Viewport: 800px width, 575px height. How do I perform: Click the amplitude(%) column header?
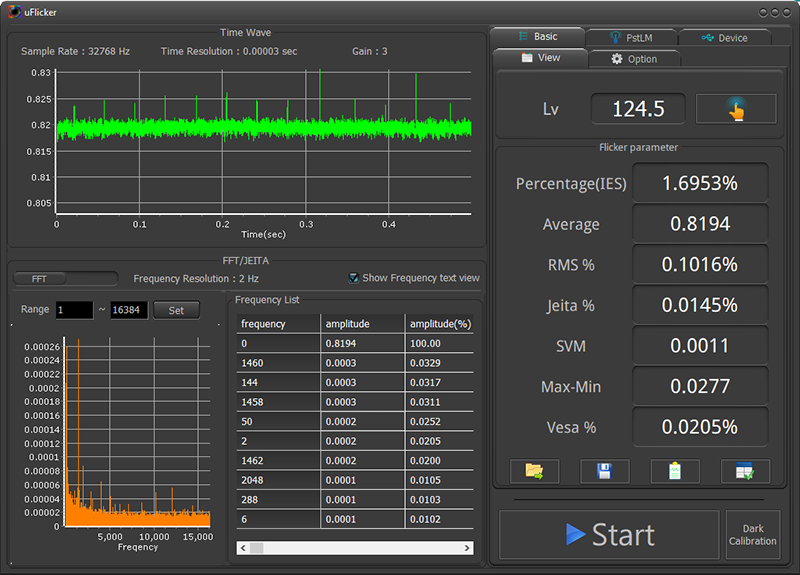point(439,324)
